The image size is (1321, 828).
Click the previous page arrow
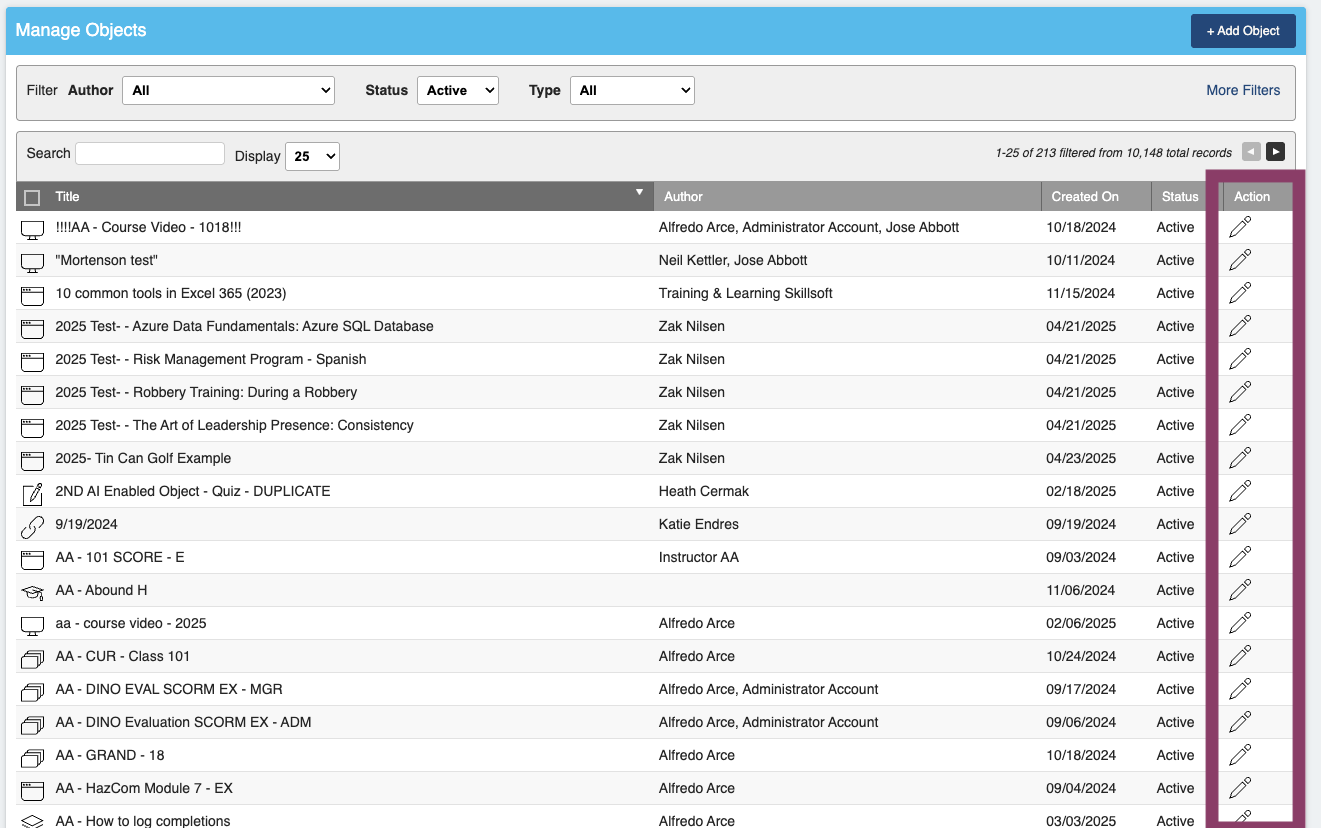tap(1251, 152)
